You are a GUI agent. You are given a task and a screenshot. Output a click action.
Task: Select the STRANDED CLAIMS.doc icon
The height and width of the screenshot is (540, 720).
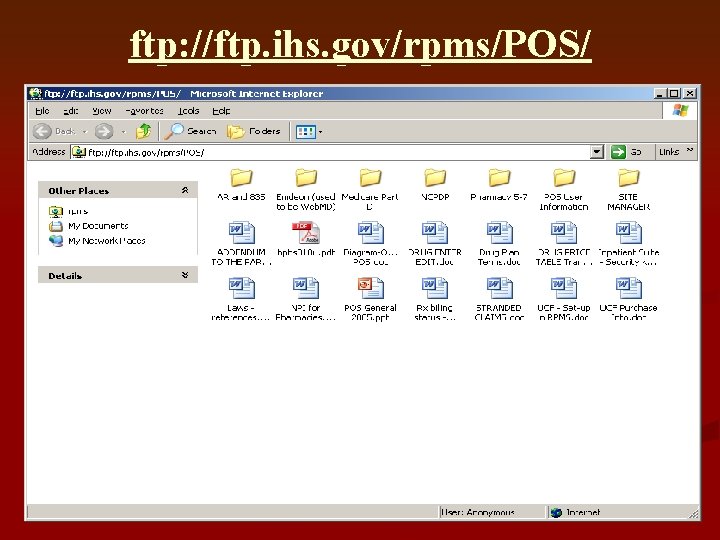[x=499, y=288]
